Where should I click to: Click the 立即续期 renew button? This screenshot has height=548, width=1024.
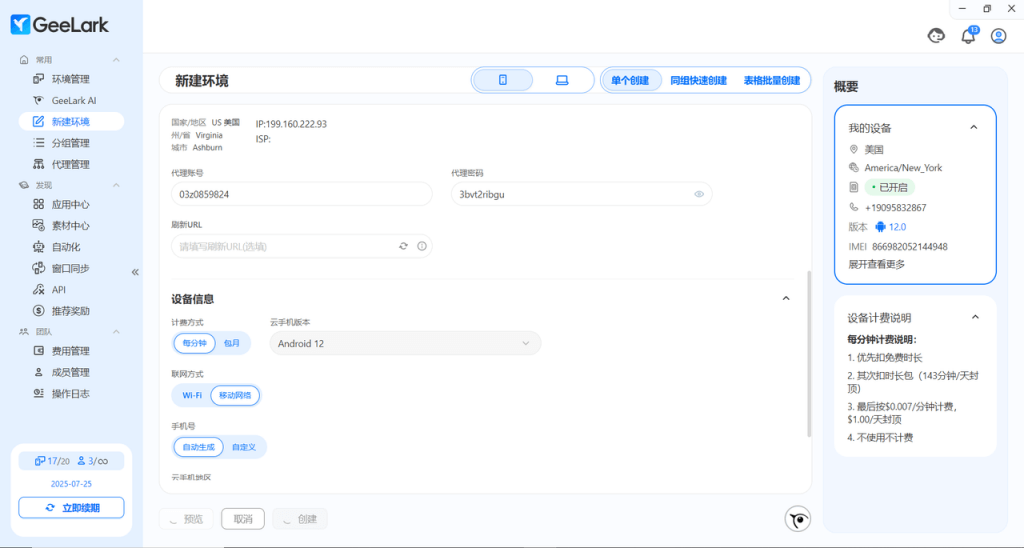[x=71, y=508]
